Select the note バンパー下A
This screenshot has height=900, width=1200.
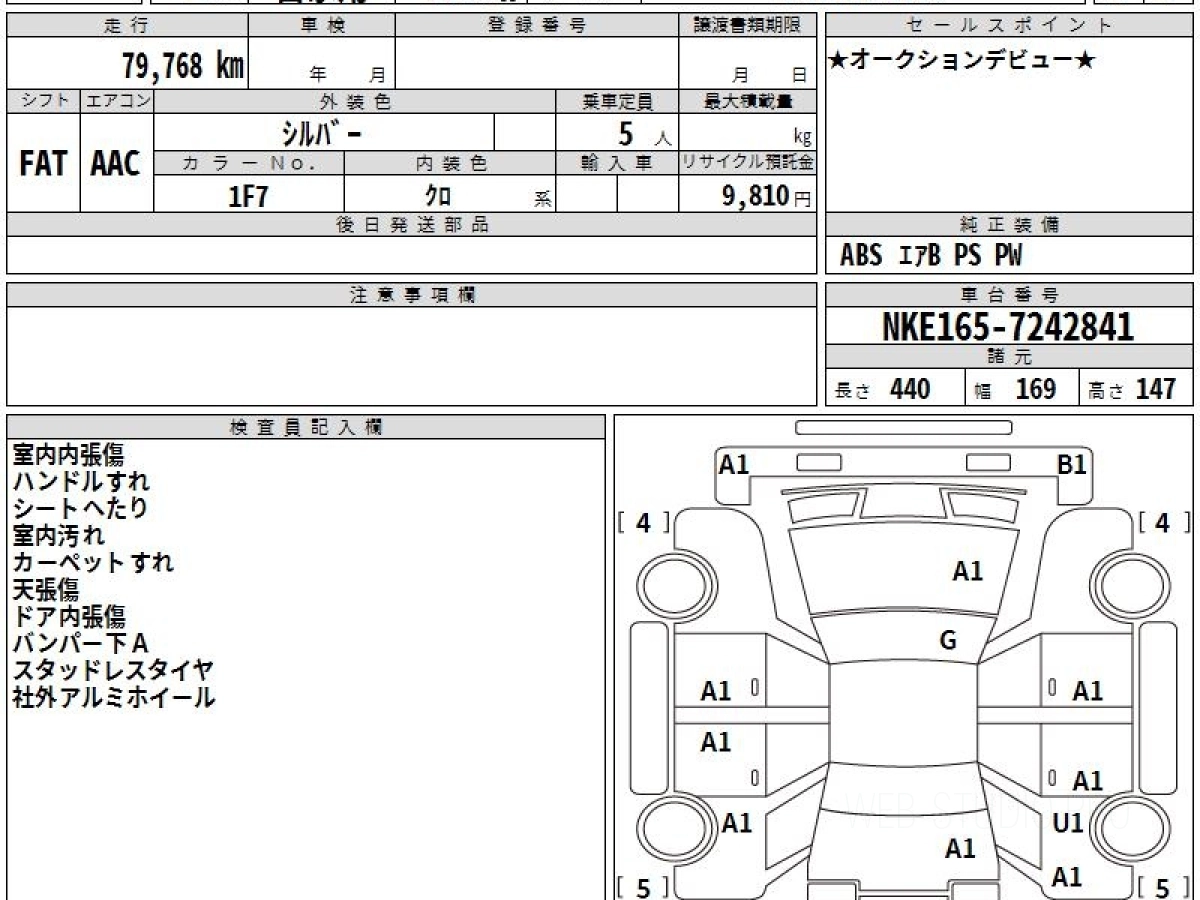tap(80, 643)
